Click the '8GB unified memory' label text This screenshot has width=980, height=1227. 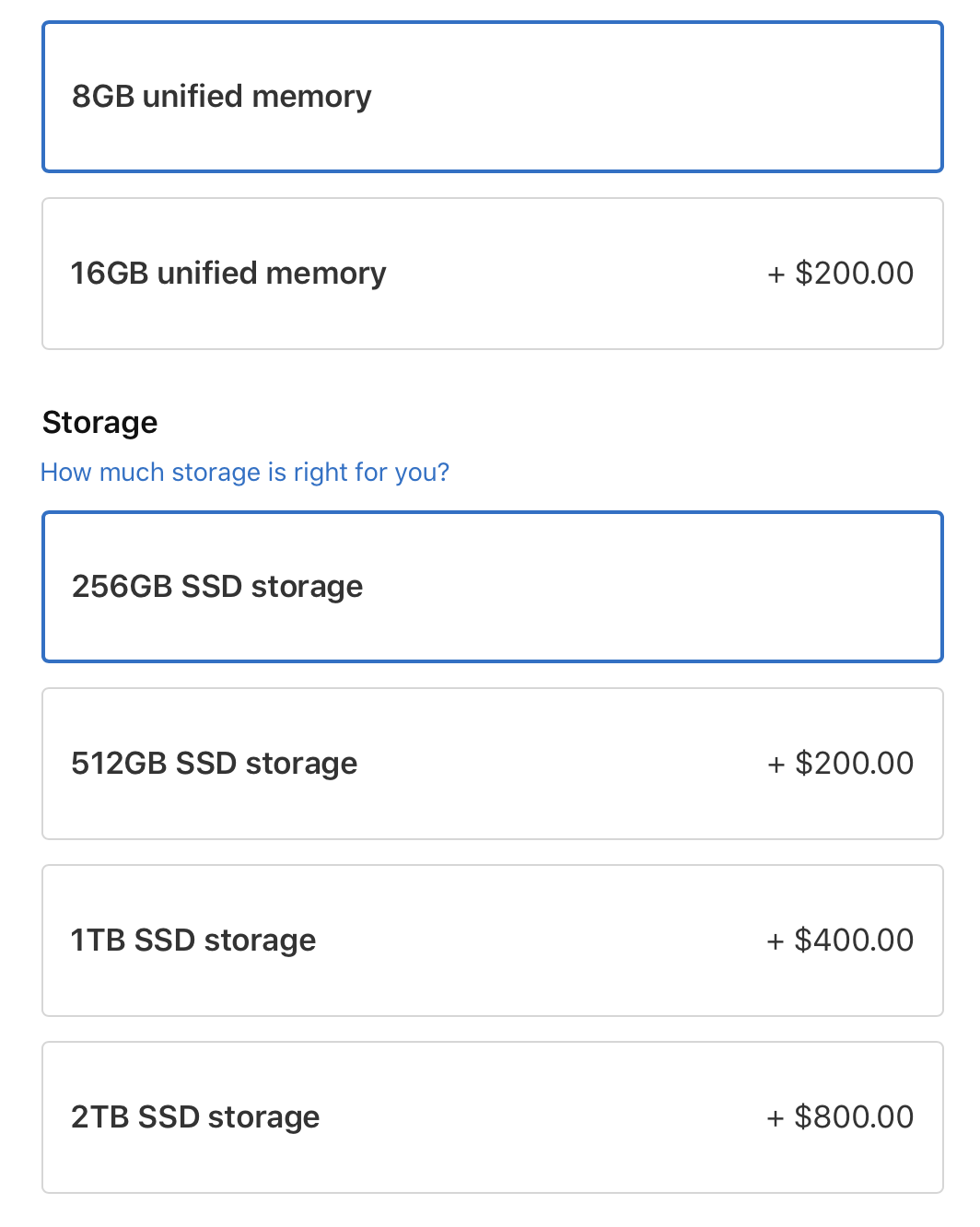tap(221, 96)
